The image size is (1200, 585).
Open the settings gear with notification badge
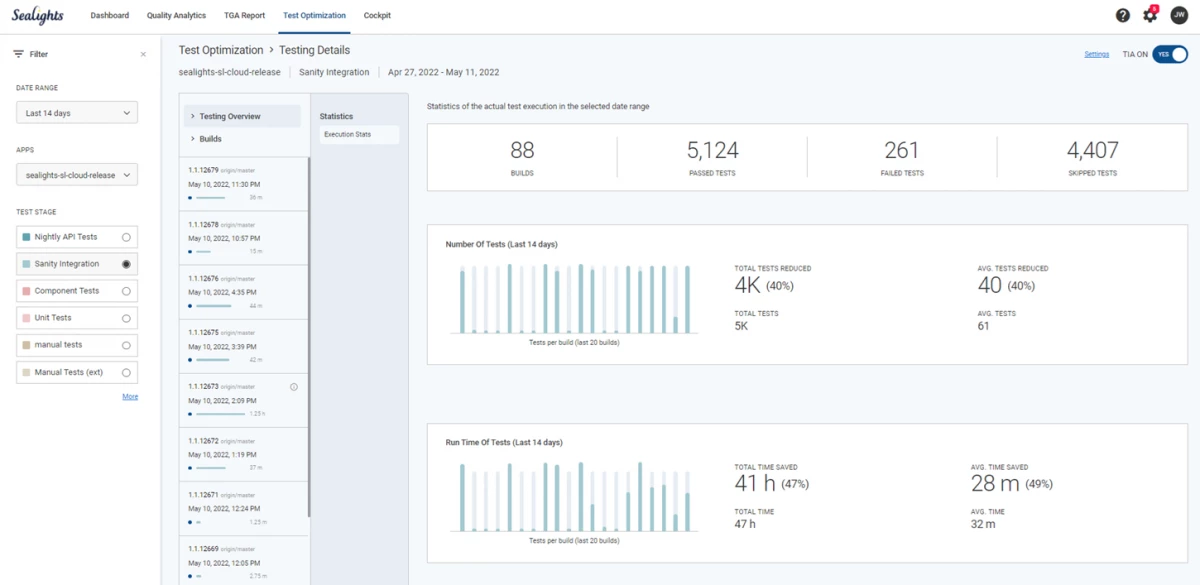tap(1151, 15)
